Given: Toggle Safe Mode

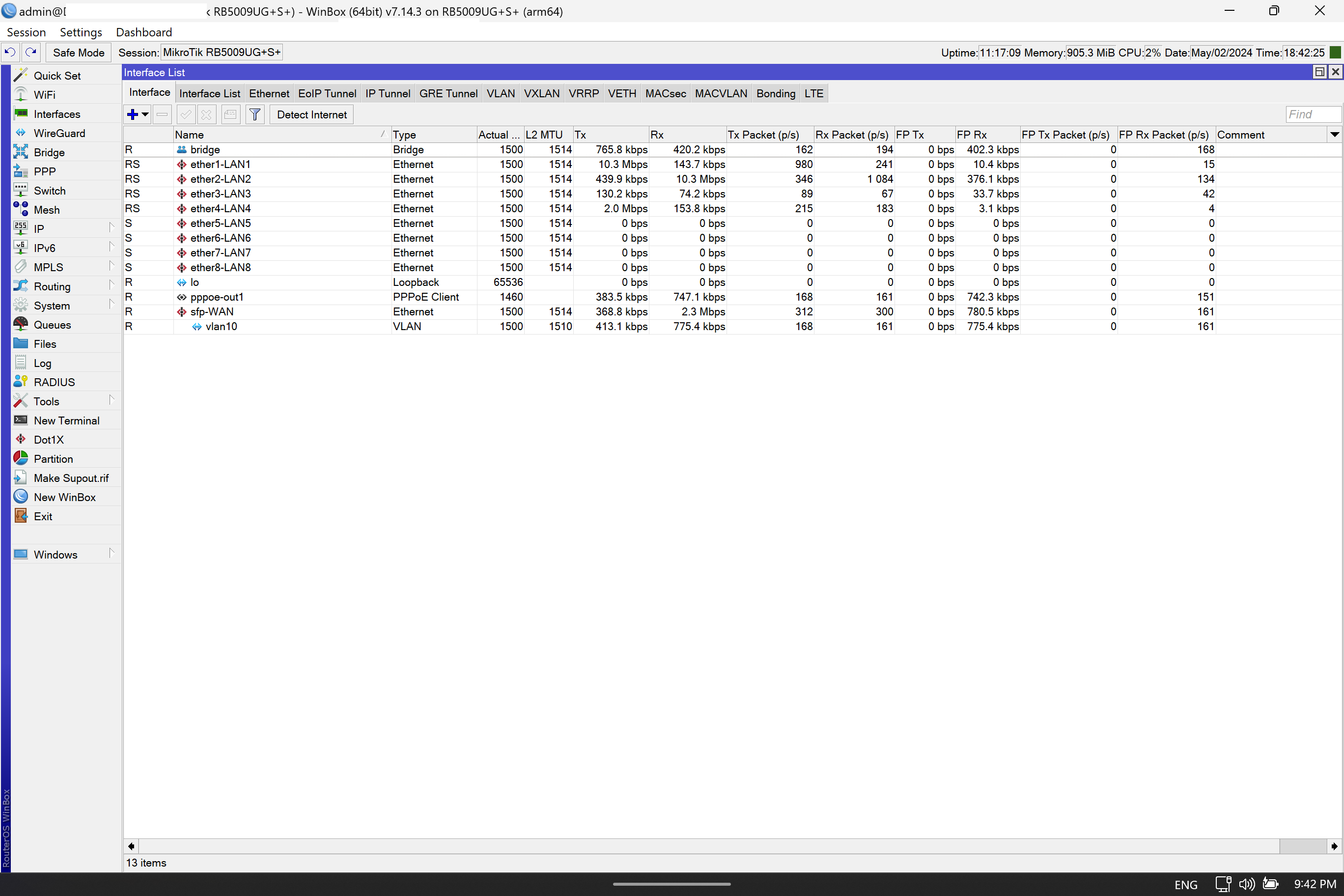Looking at the screenshot, I should [79, 53].
